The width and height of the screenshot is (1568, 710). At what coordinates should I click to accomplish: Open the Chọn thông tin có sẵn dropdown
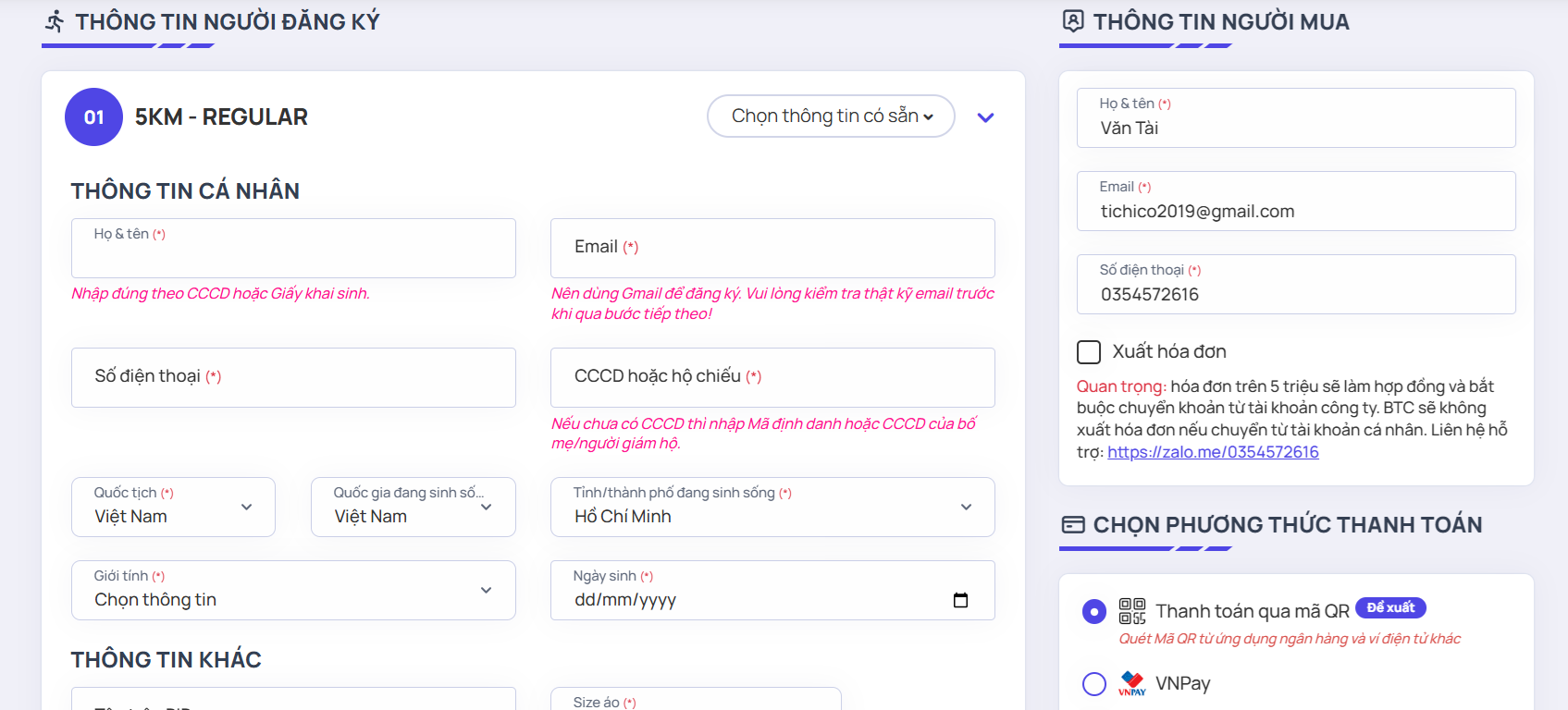coord(831,116)
